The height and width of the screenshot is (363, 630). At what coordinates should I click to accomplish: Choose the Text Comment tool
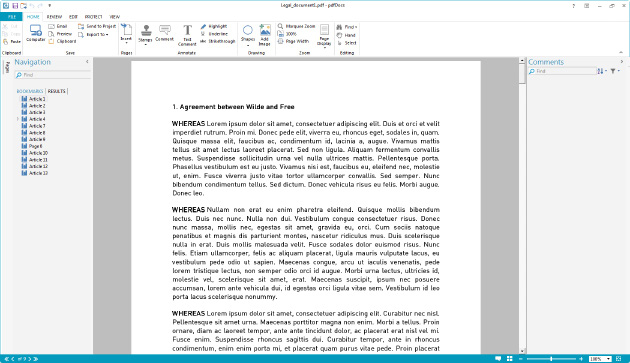pos(187,35)
